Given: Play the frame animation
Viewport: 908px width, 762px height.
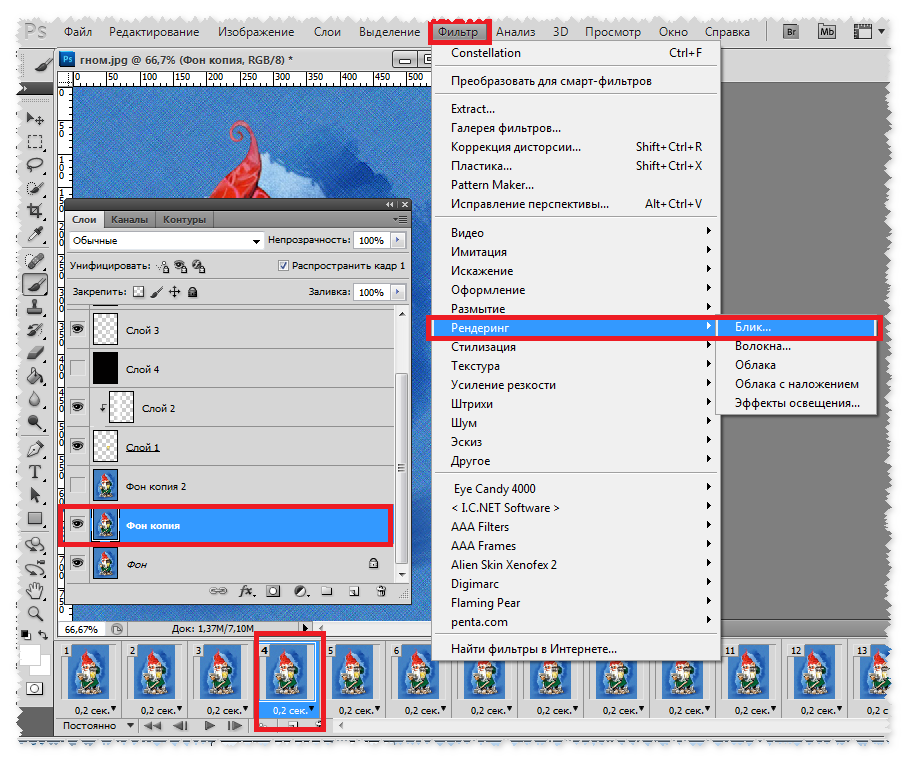Looking at the screenshot, I should coord(210,726).
